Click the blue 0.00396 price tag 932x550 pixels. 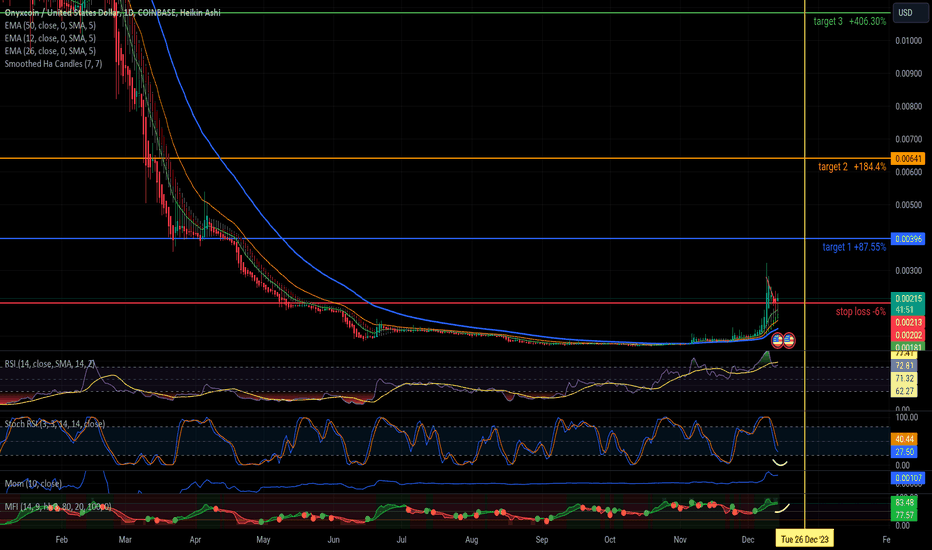908,238
